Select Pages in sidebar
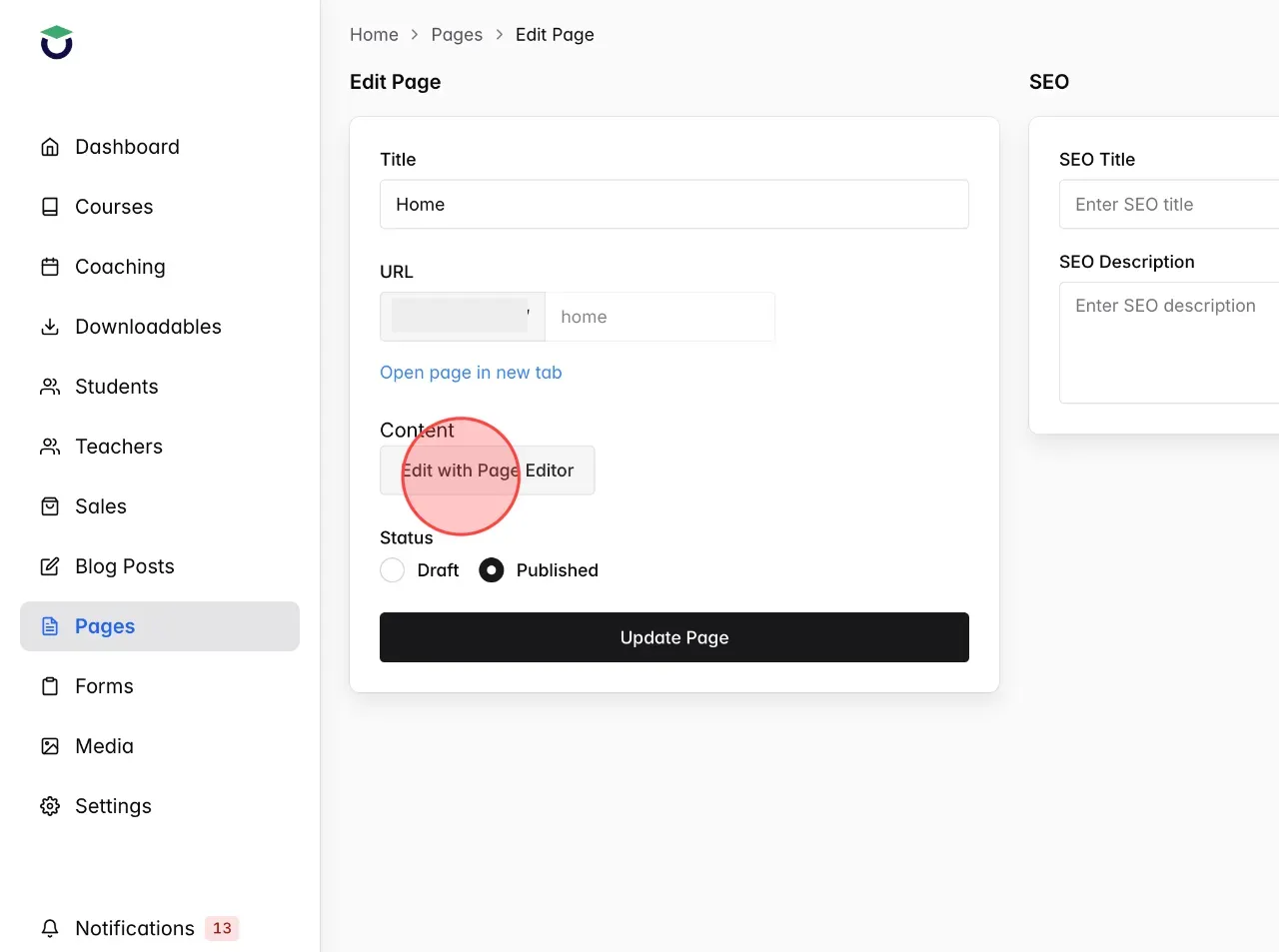 (160, 626)
